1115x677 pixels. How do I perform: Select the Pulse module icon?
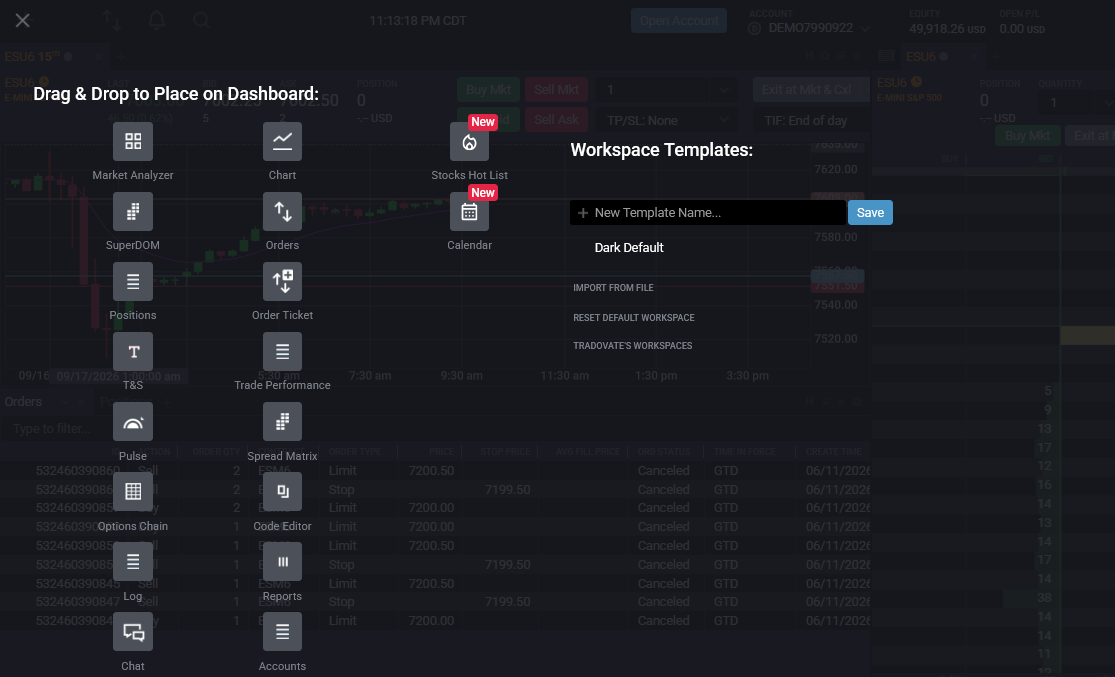[133, 422]
